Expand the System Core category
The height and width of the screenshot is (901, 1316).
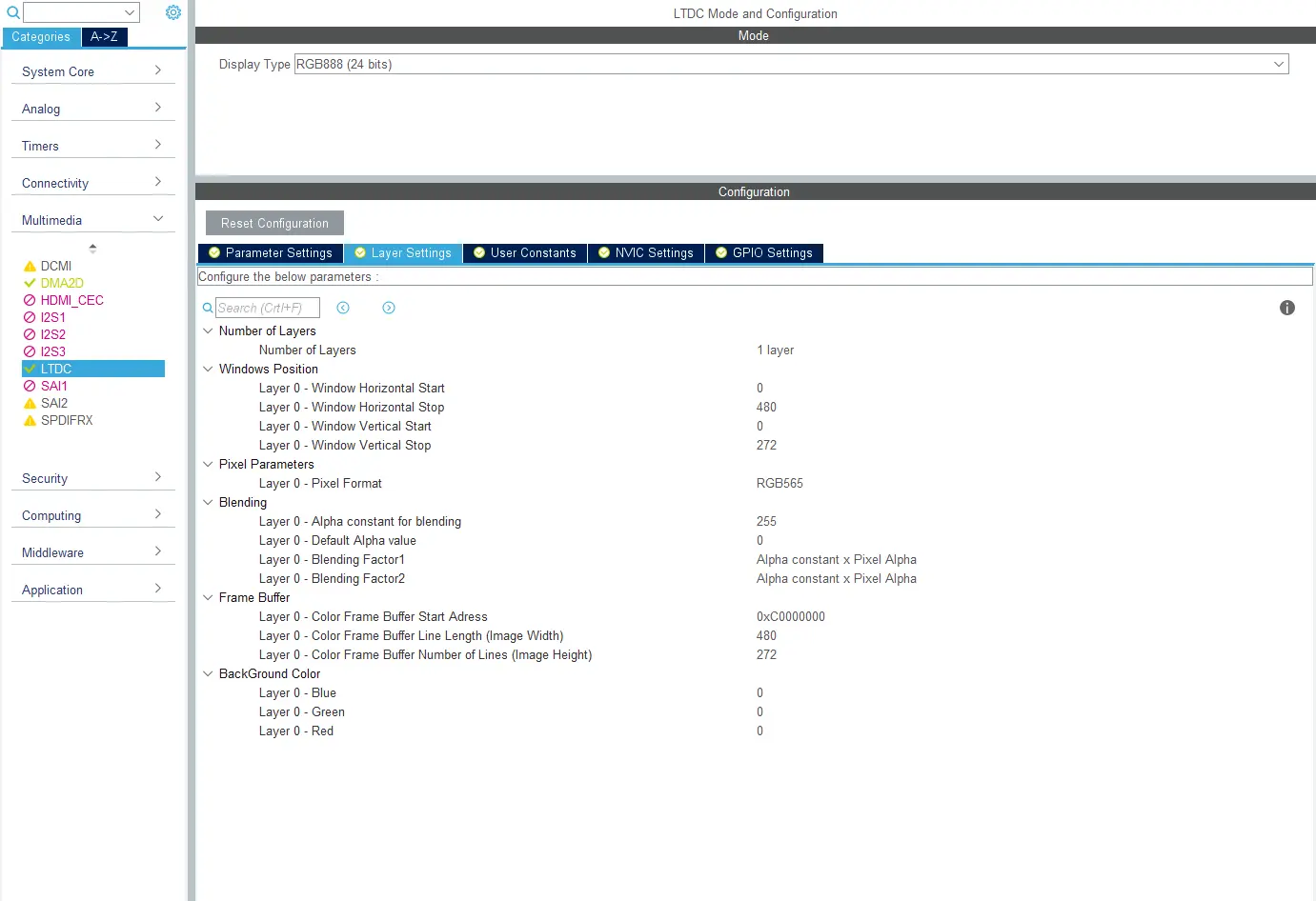click(x=91, y=71)
